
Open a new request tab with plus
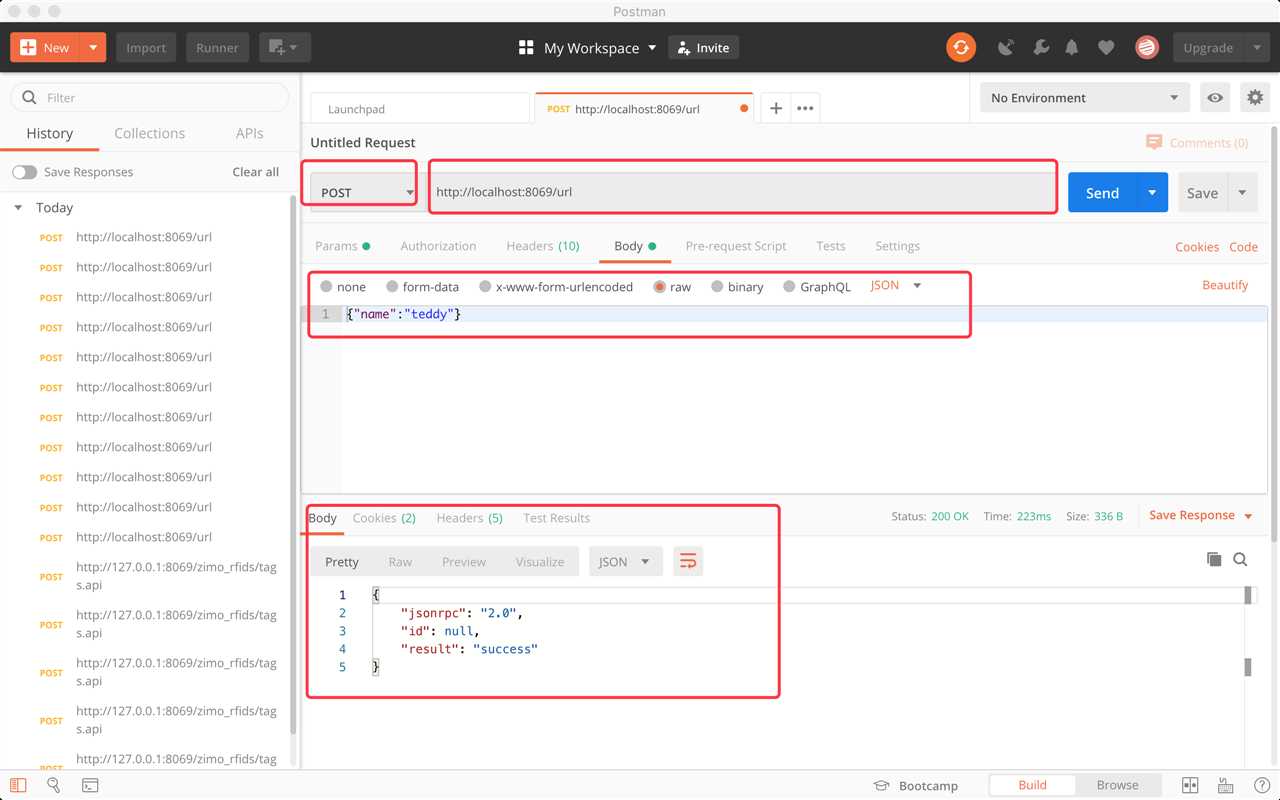click(x=775, y=108)
